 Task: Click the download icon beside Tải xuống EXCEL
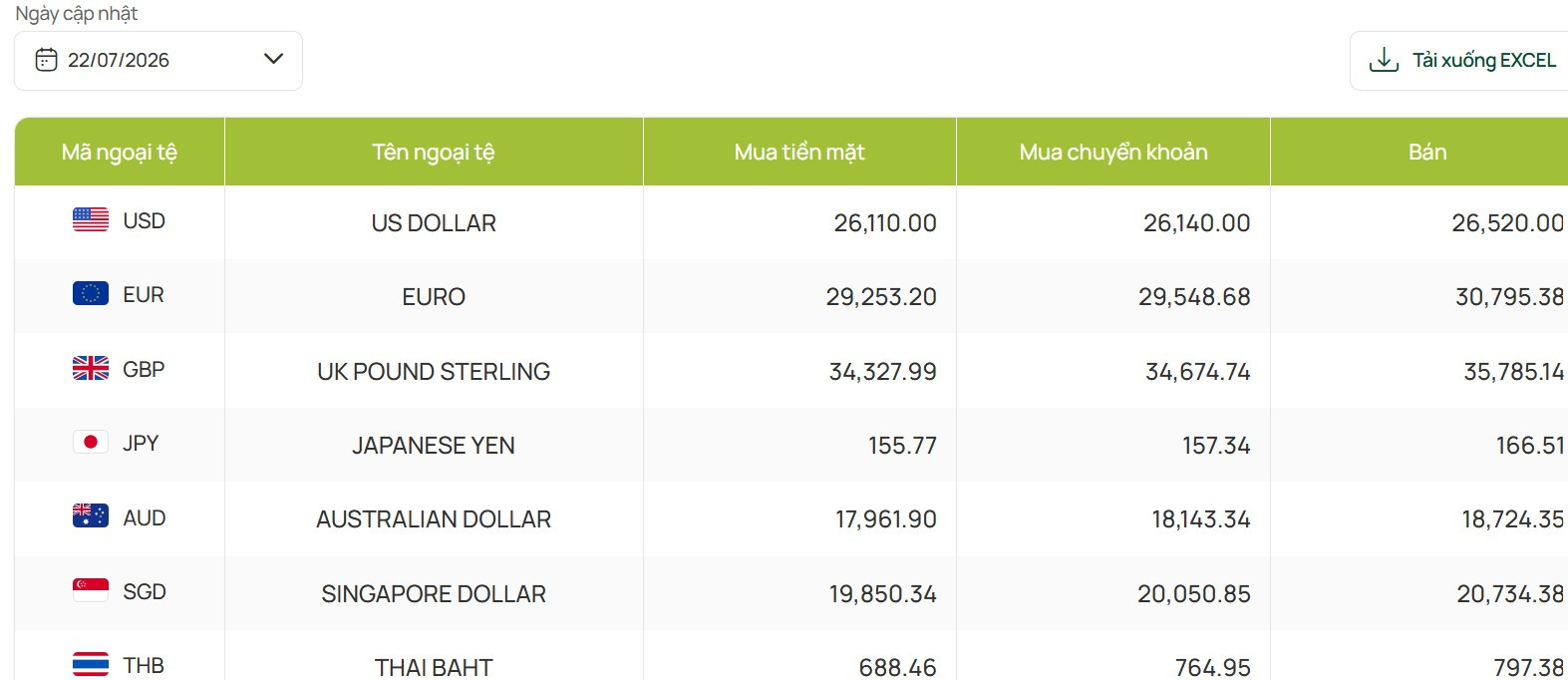pos(1384,60)
